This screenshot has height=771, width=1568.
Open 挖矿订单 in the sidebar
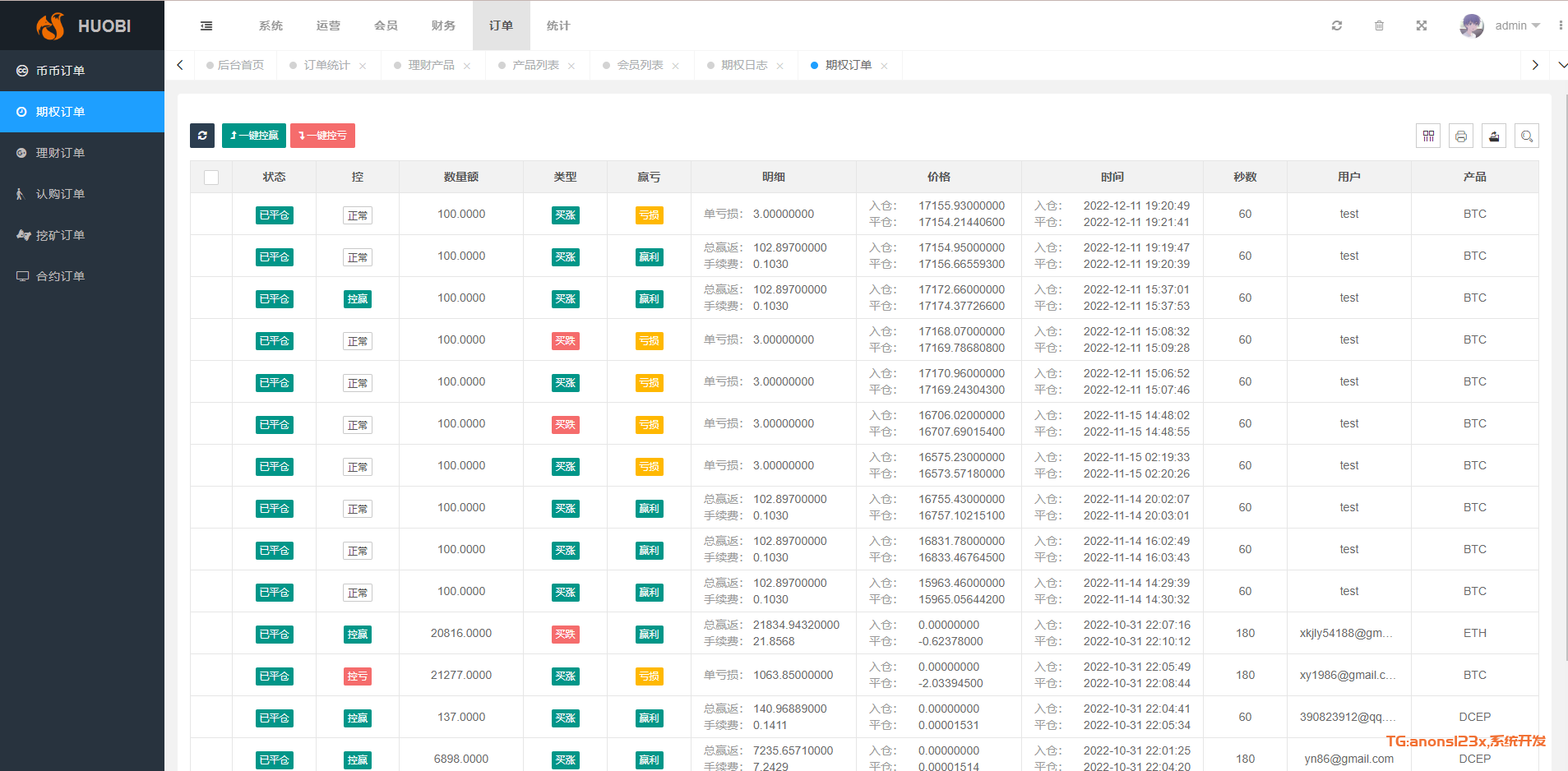(82, 235)
